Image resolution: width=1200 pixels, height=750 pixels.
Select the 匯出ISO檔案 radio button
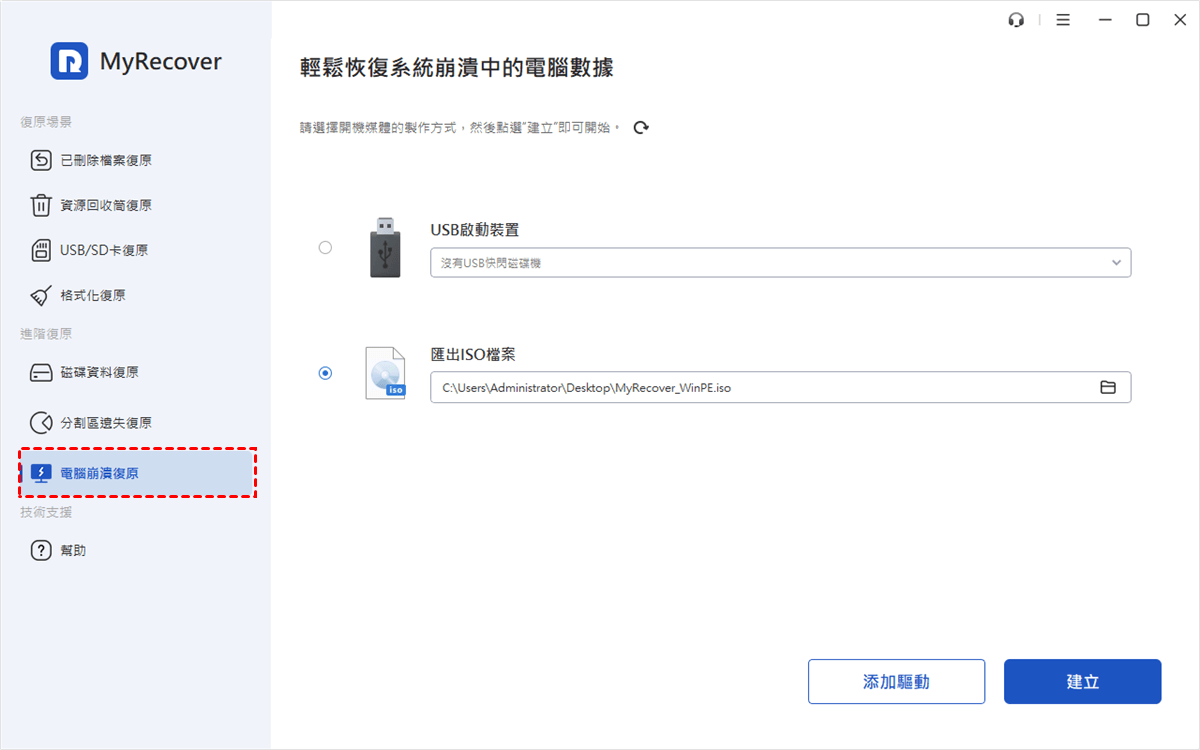tap(325, 373)
